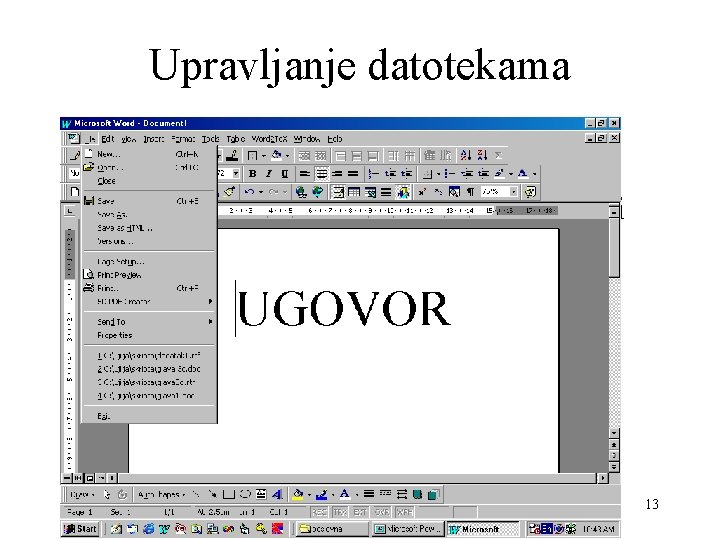The height and width of the screenshot is (540, 720).
Task: Select the Rectangle drawing tool
Action: [228, 494]
